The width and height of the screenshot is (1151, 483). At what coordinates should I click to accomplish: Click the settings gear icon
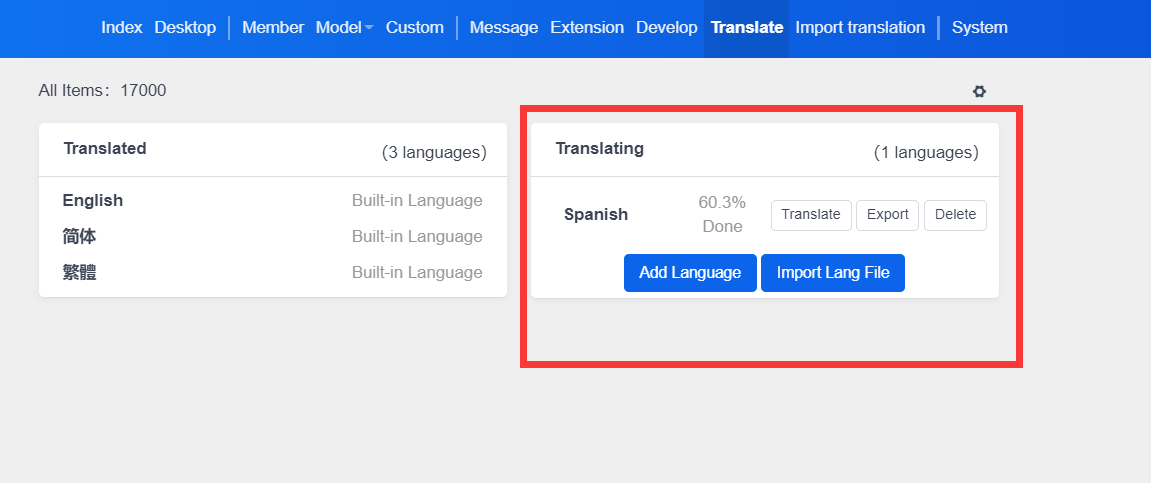[979, 91]
